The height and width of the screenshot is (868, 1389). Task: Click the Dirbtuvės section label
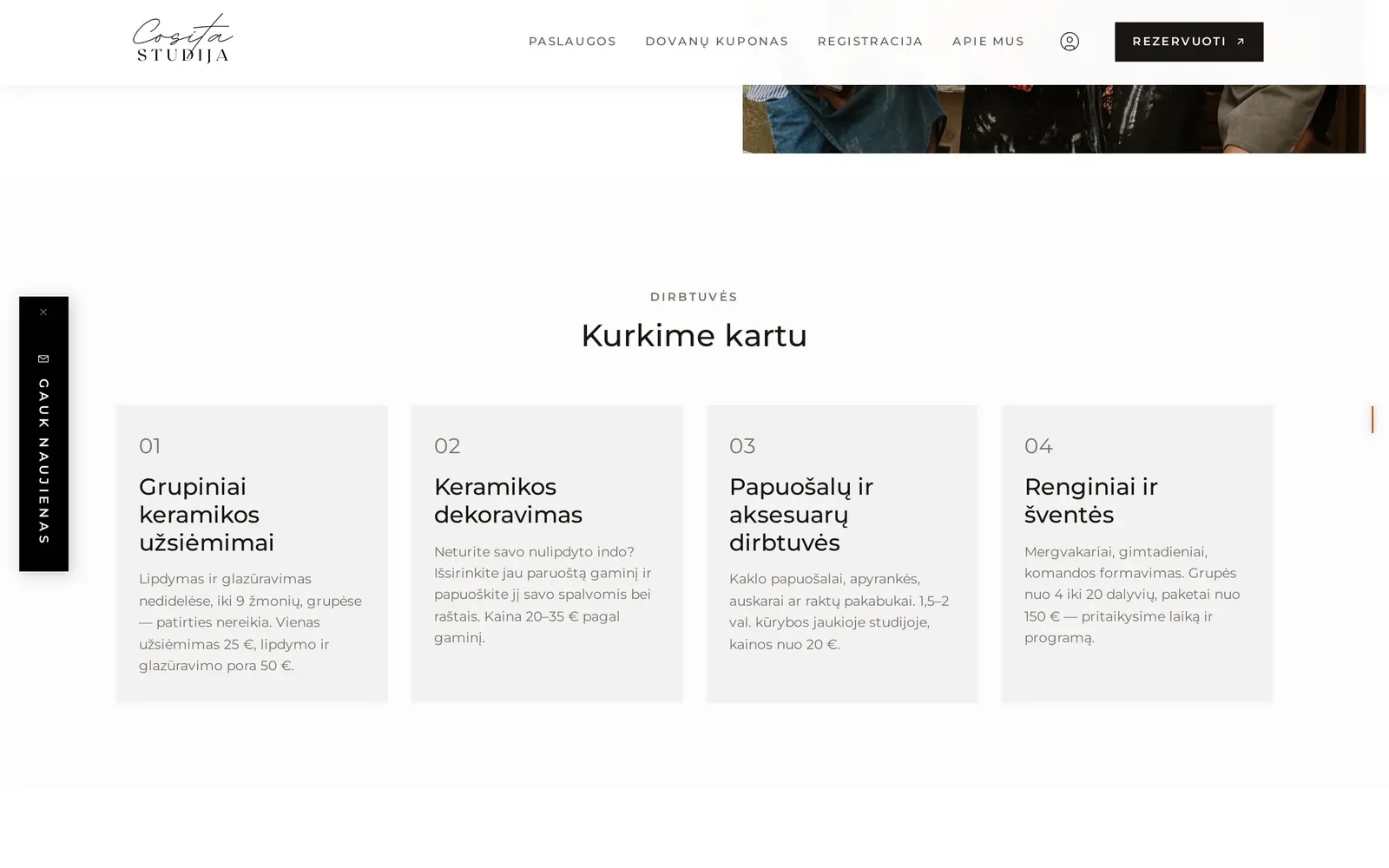pos(694,297)
